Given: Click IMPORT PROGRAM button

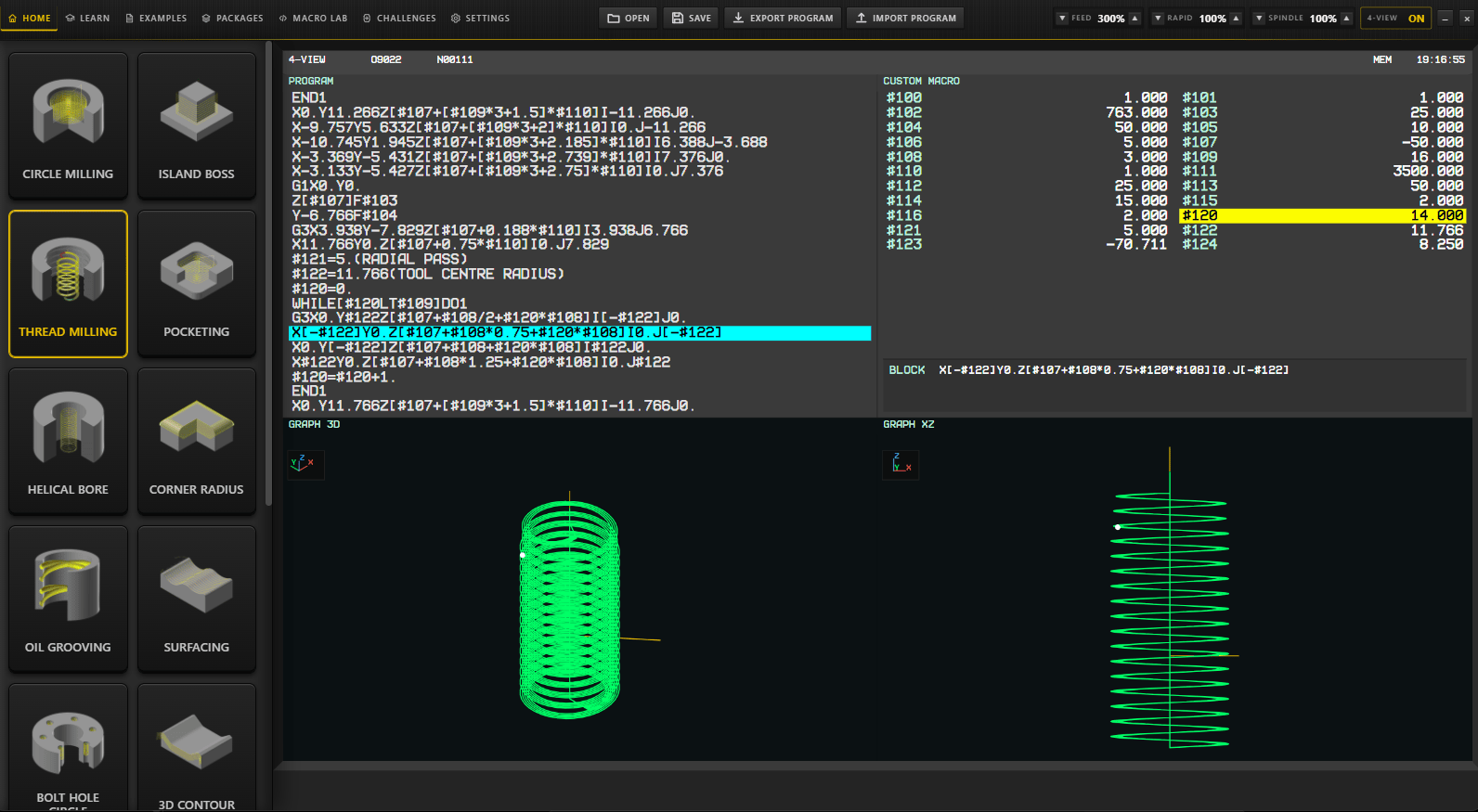Looking at the screenshot, I should click(905, 18).
